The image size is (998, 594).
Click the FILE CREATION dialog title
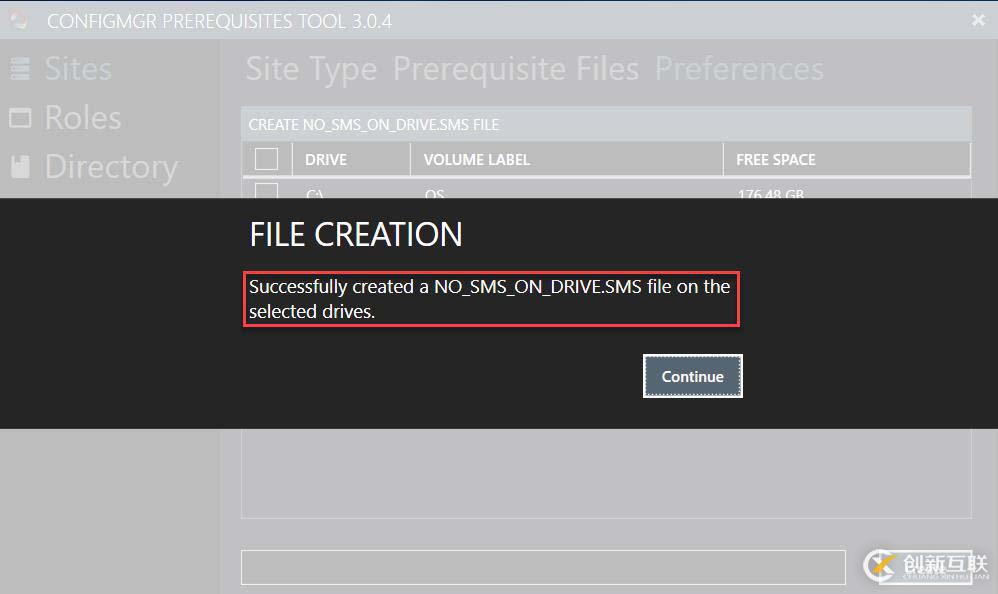pyautogui.click(x=356, y=234)
